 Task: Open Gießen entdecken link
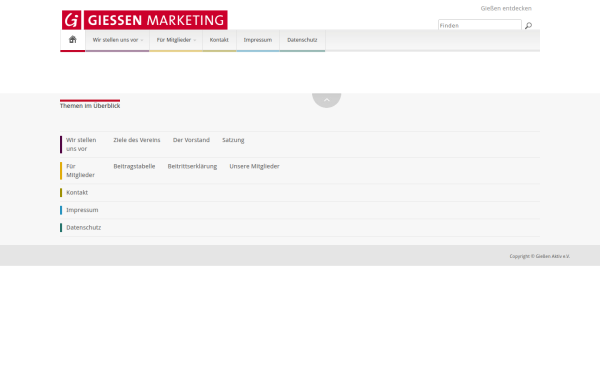coord(506,8)
